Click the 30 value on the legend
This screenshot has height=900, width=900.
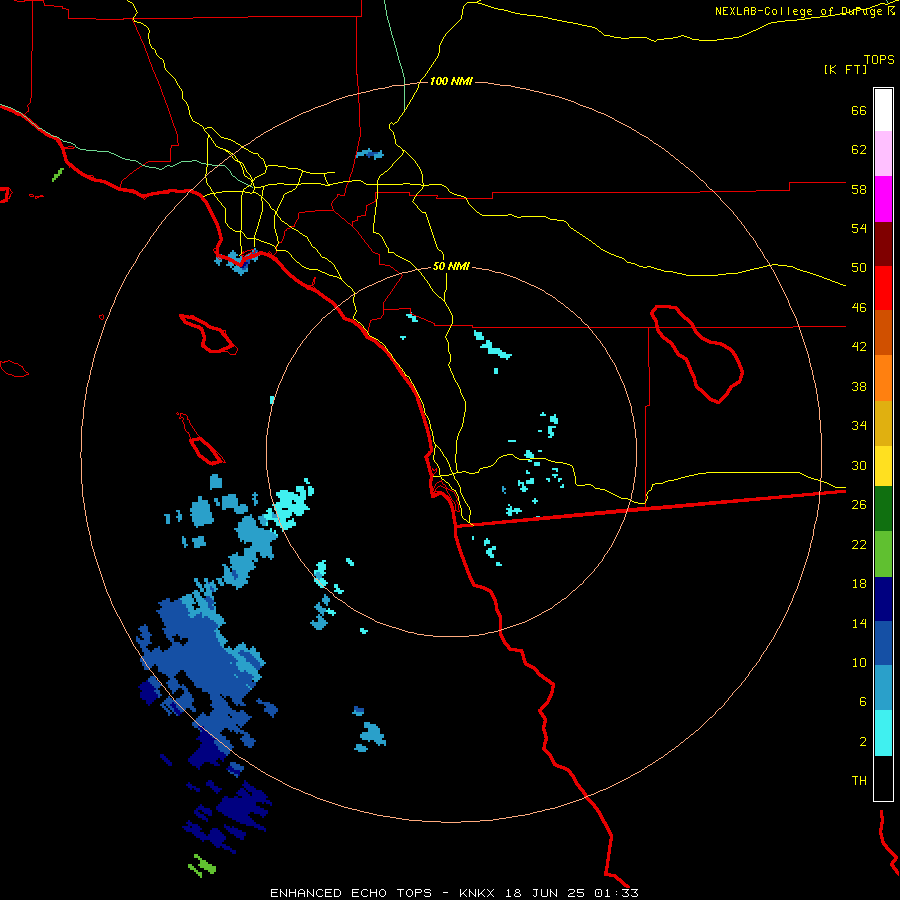pyautogui.click(x=859, y=465)
